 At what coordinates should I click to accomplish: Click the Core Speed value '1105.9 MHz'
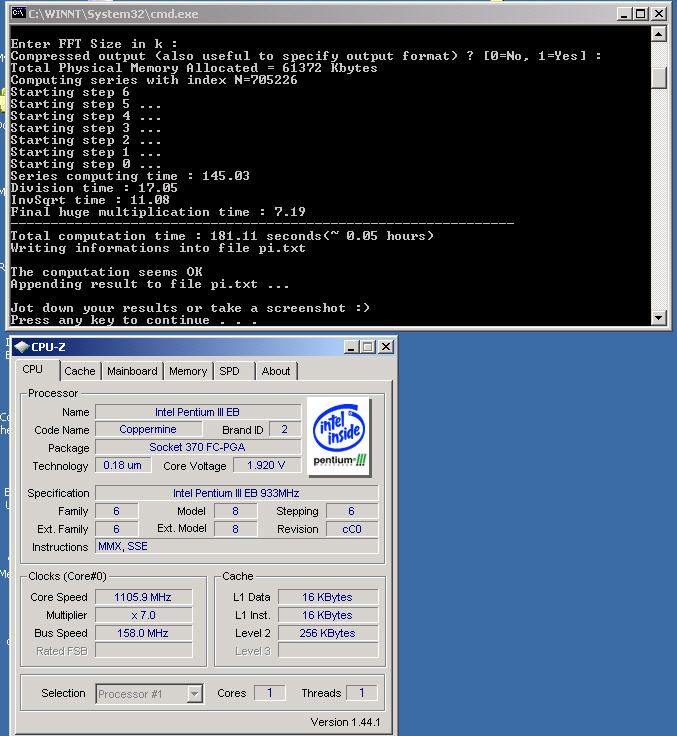coord(144,597)
